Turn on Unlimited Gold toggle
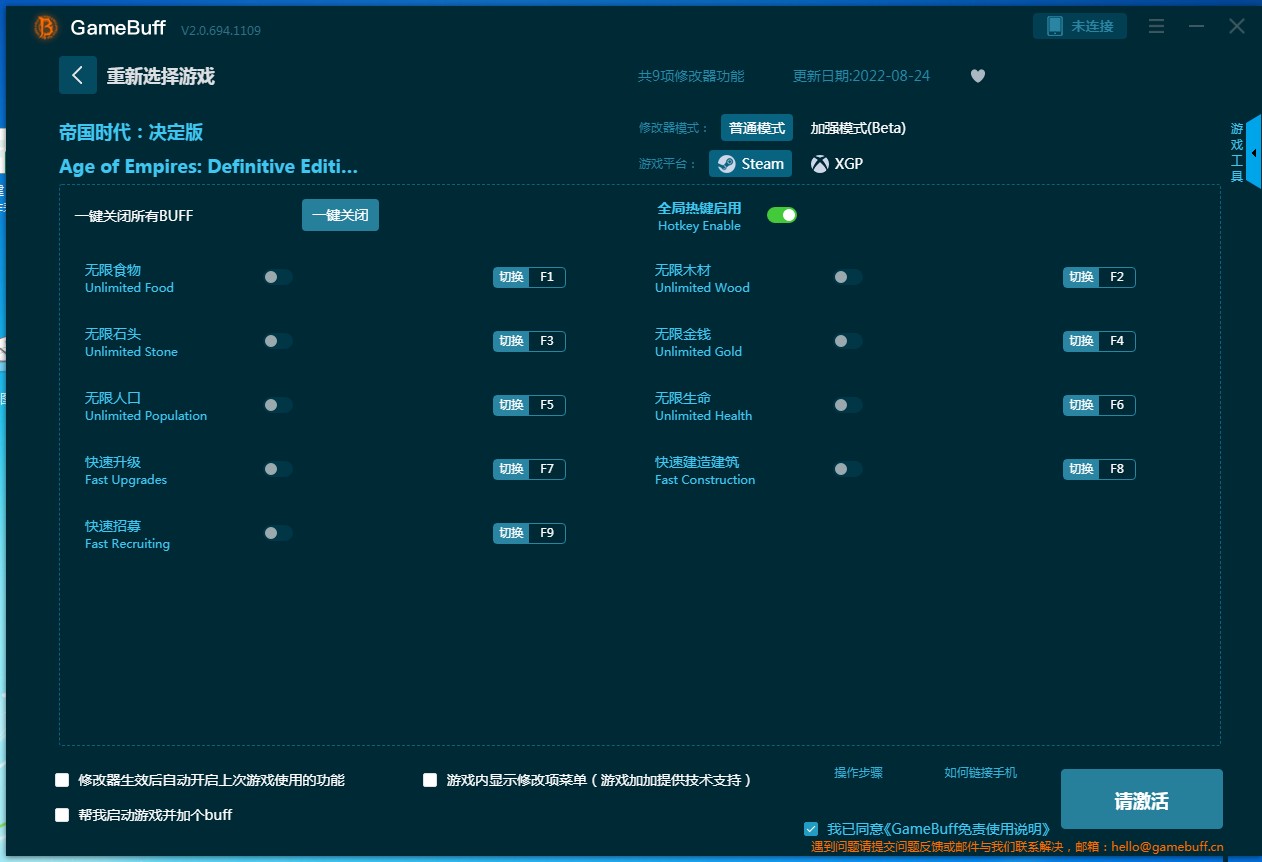 point(847,341)
